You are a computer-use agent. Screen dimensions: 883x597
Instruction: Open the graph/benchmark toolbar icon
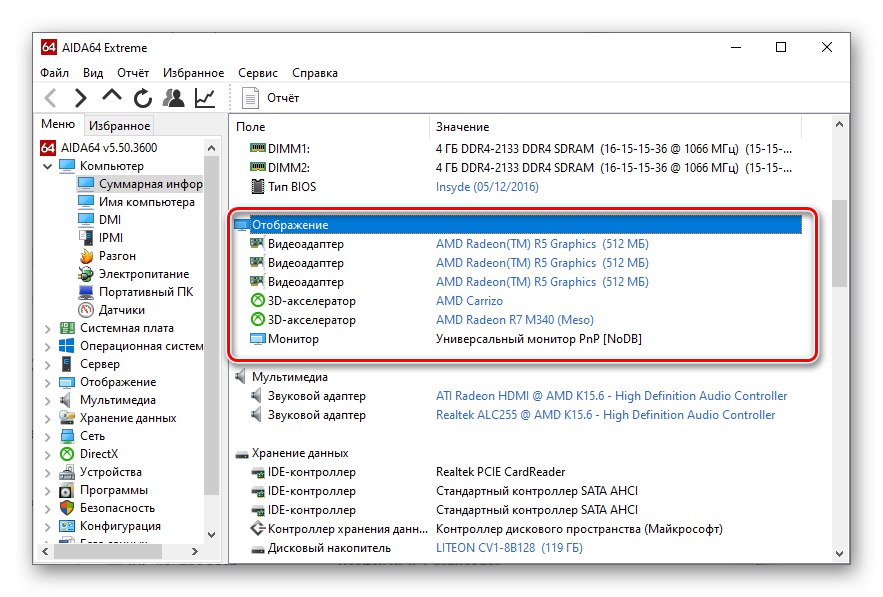(x=204, y=98)
